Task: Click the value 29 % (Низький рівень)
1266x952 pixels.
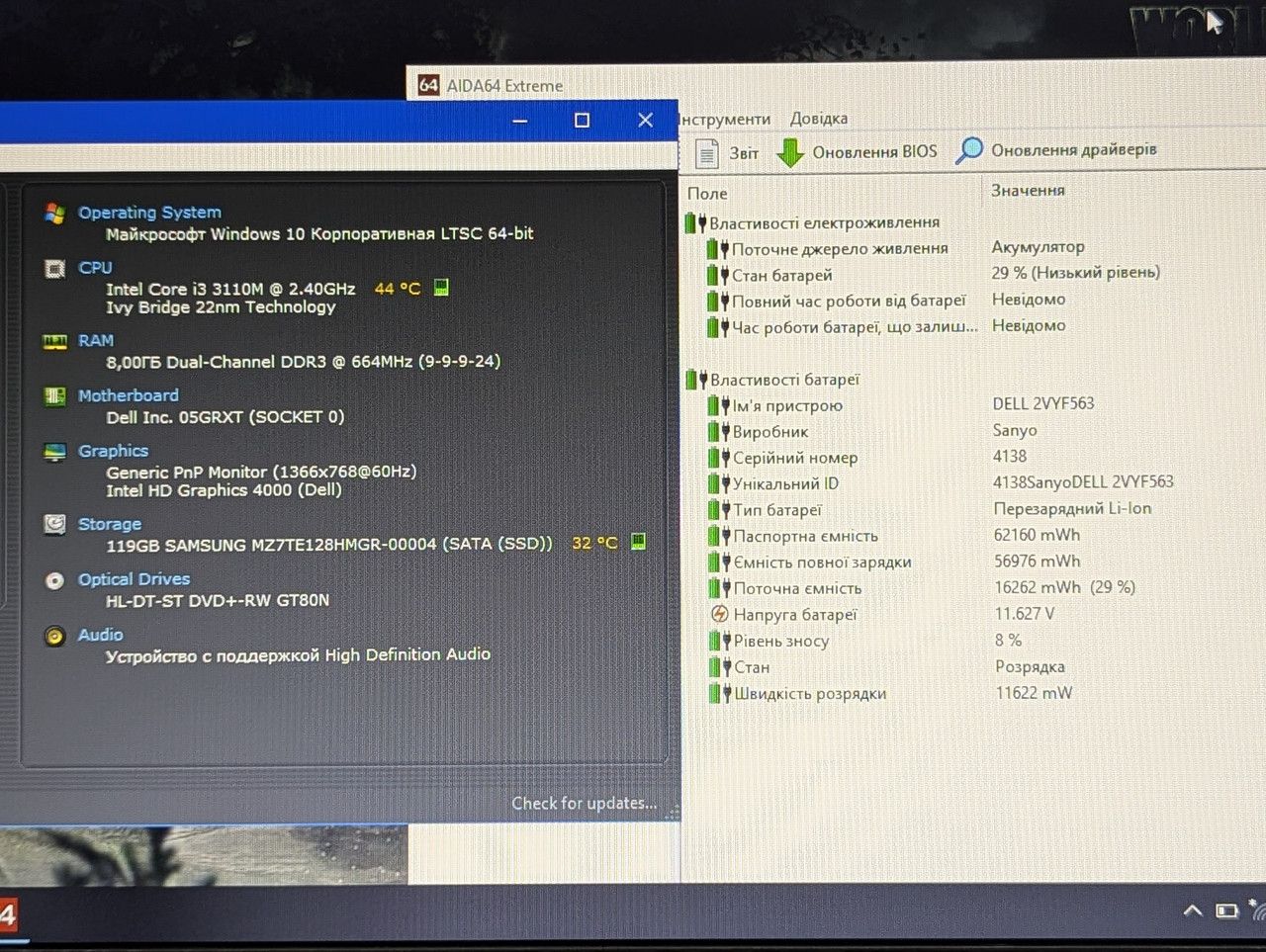Action: coord(1076,273)
